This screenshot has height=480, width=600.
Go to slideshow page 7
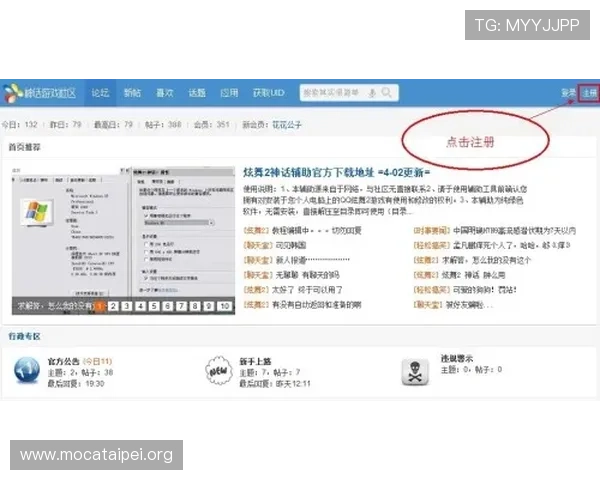181,306
